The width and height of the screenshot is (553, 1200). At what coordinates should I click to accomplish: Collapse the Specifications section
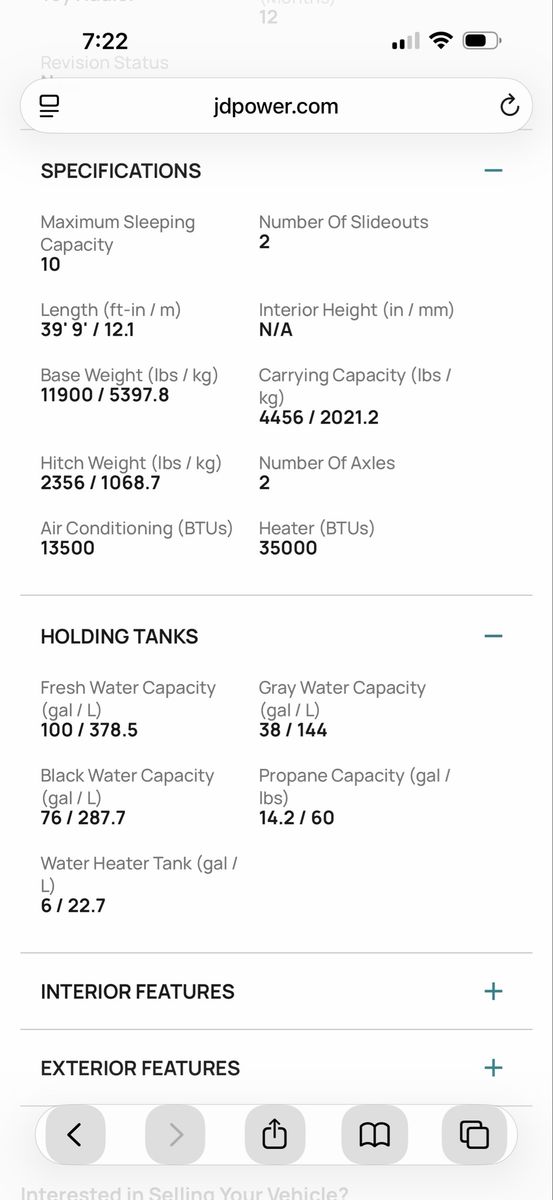[x=493, y=170]
